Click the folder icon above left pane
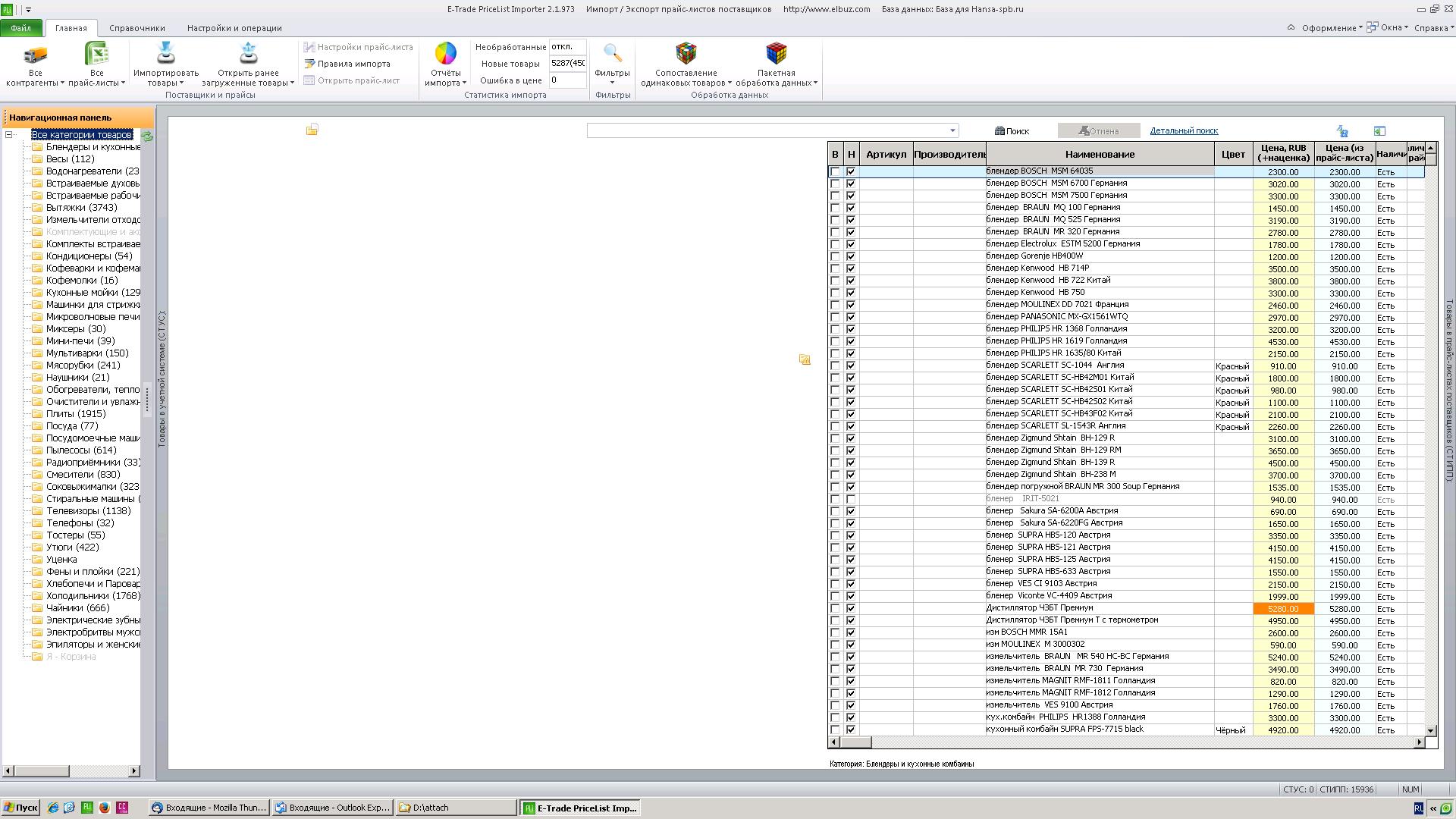 (312, 130)
